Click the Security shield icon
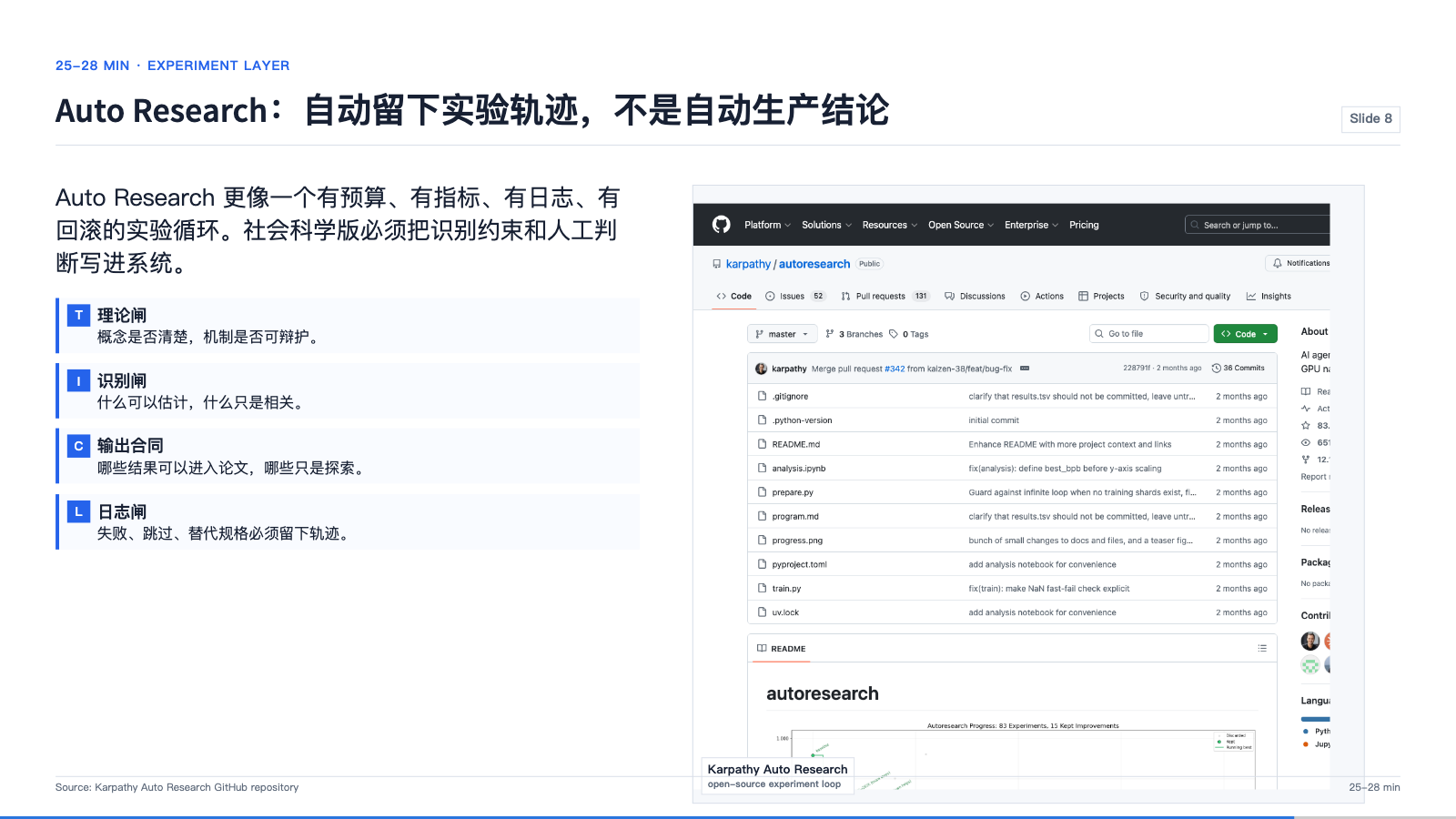Image resolution: width=1456 pixels, height=819 pixels. click(x=1145, y=297)
